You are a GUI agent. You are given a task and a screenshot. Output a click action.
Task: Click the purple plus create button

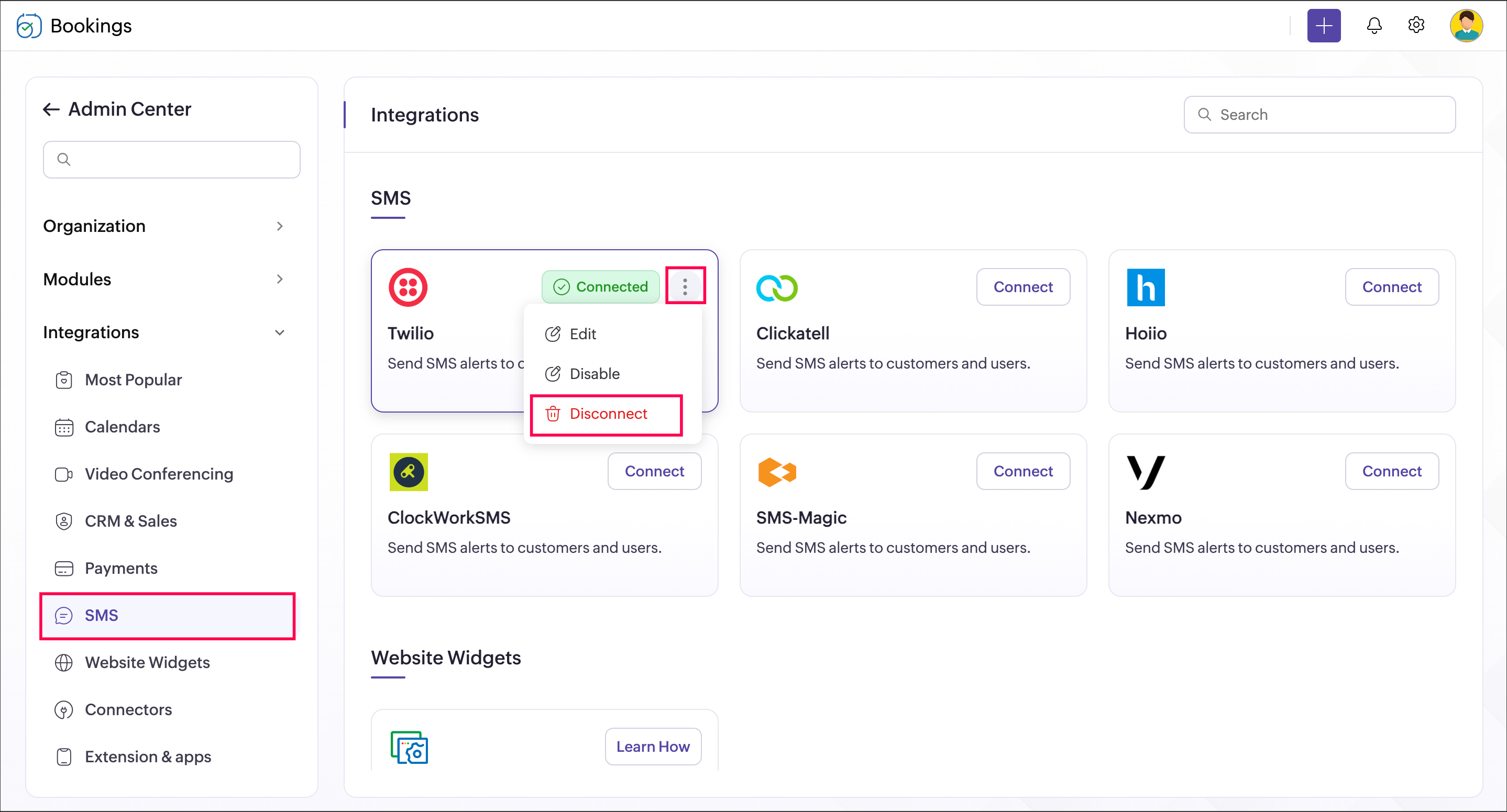click(x=1323, y=26)
